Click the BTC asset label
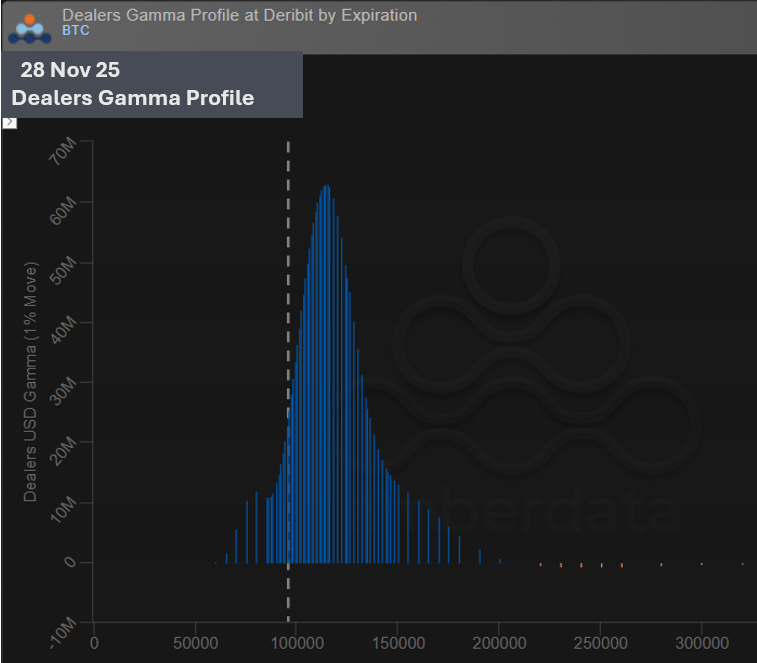 click(x=76, y=31)
